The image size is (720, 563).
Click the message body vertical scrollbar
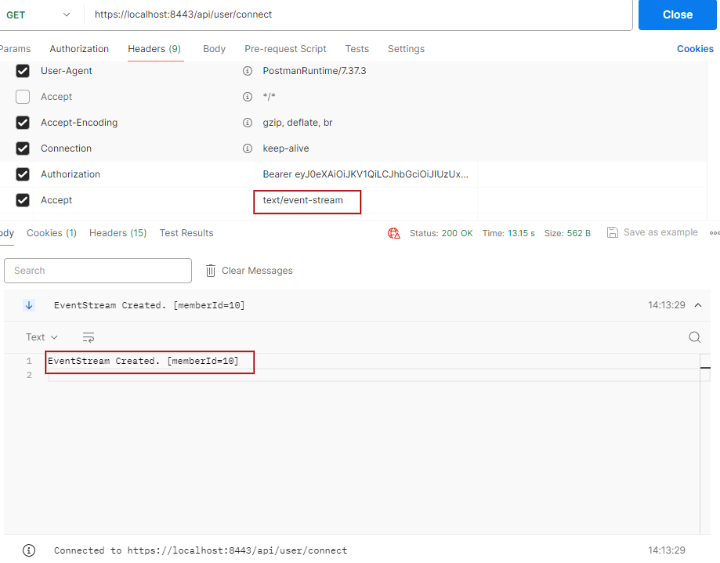tap(705, 443)
